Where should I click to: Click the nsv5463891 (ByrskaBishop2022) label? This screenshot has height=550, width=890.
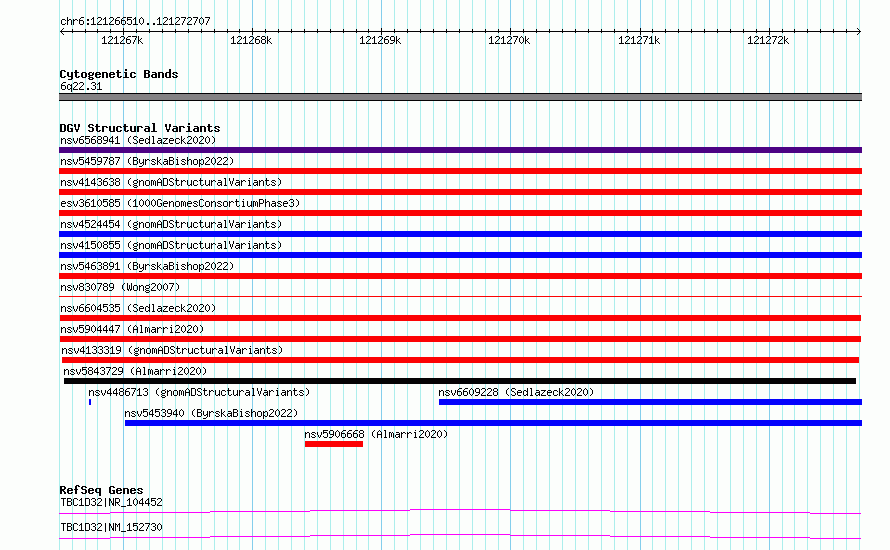click(x=147, y=266)
